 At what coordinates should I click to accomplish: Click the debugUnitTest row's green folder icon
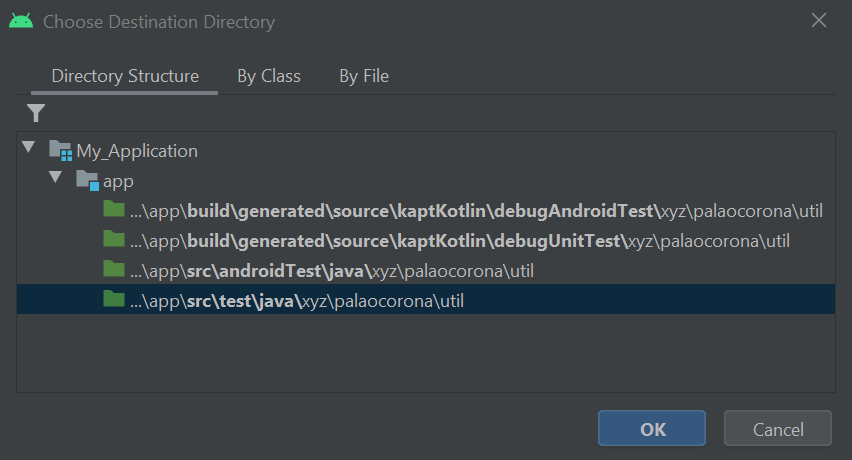coord(113,240)
